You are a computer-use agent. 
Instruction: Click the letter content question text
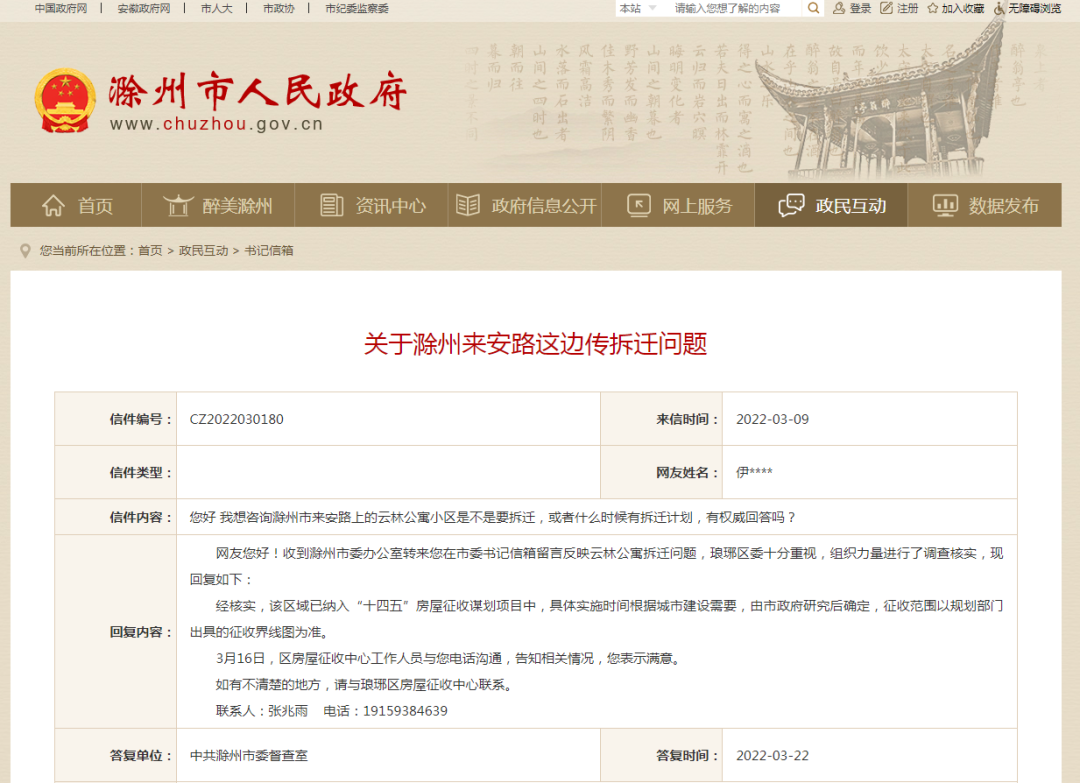pos(492,517)
